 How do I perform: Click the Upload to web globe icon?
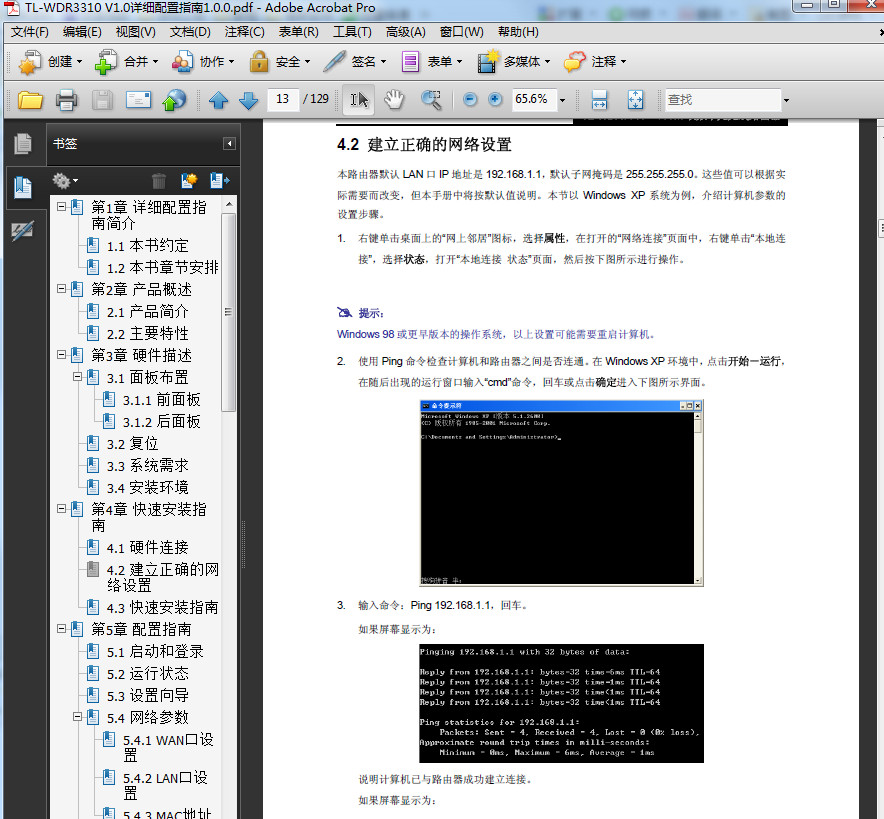pos(174,100)
